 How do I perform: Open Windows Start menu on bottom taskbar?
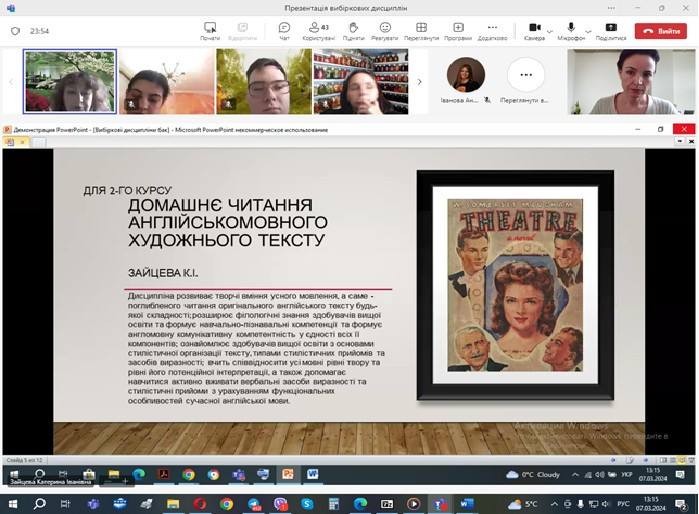(x=13, y=503)
